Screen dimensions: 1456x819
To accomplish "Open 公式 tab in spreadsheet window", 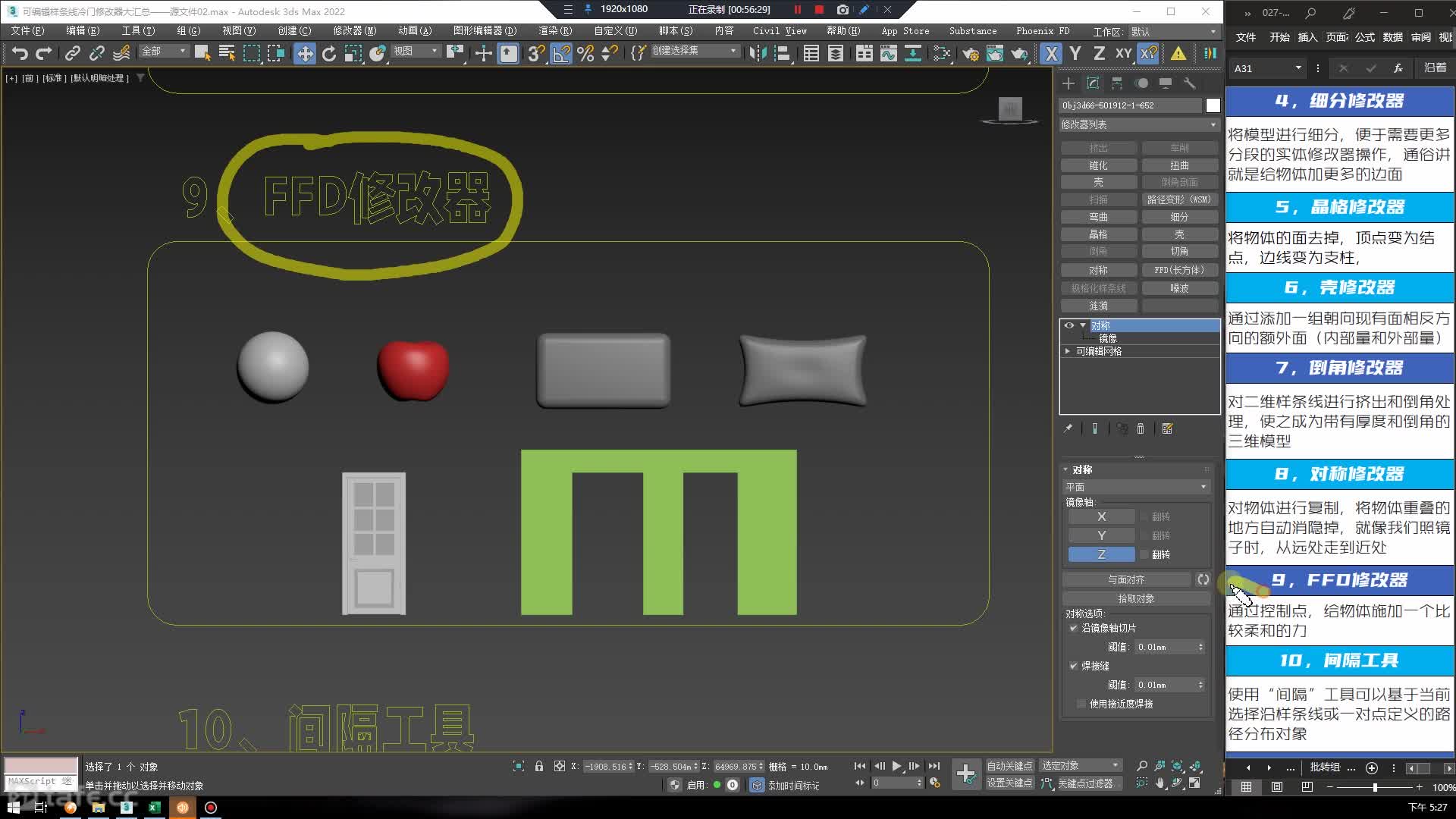I will pos(1365,37).
